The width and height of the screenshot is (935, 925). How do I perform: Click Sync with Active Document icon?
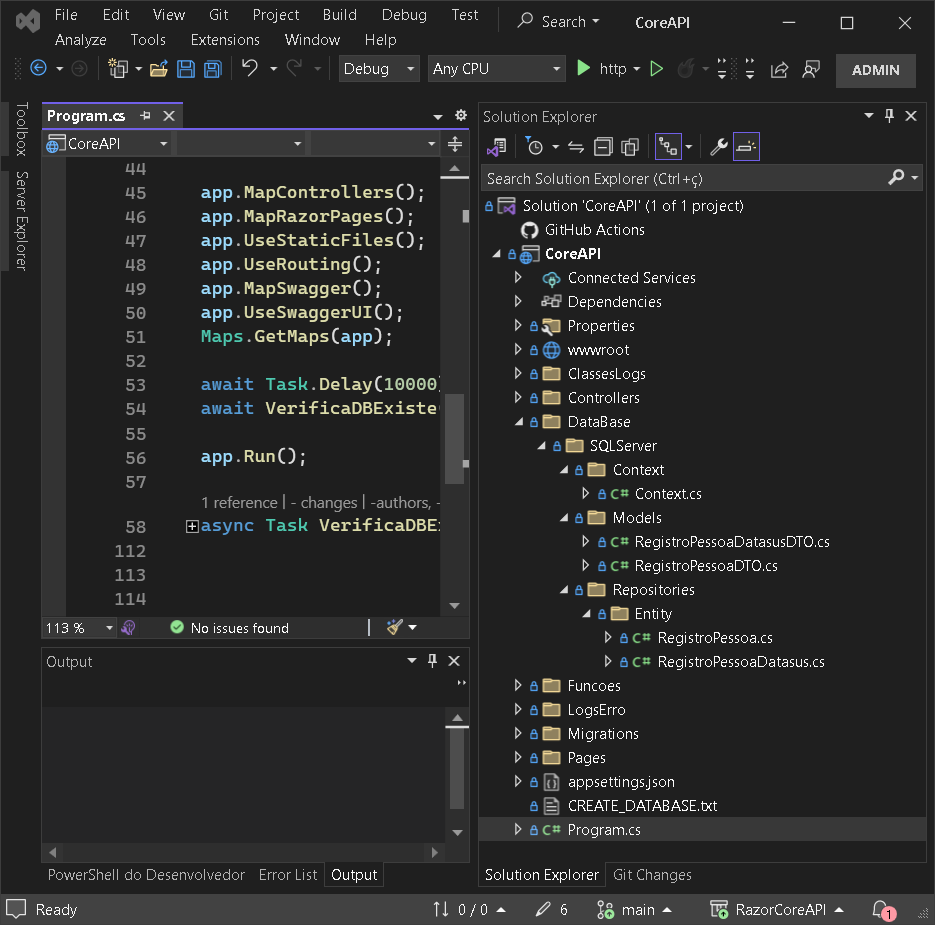pyautogui.click(x=575, y=147)
